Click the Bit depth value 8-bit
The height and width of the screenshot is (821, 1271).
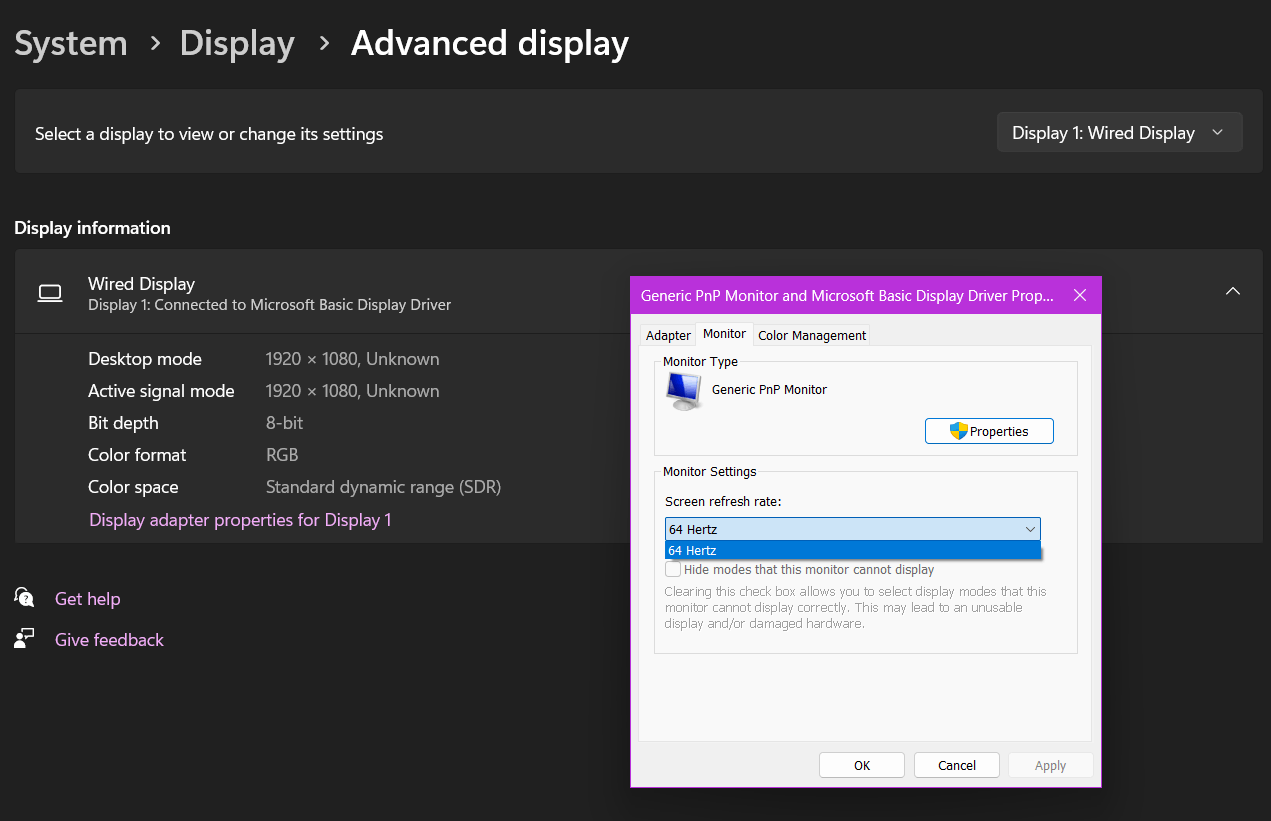coord(284,423)
